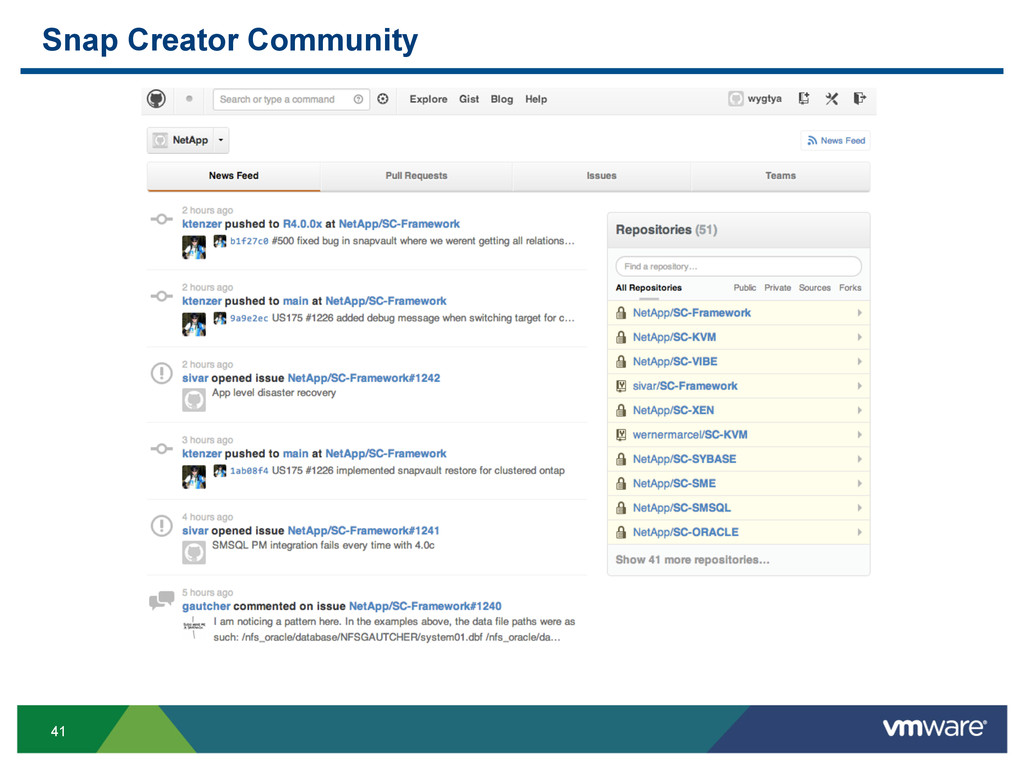Create a new repository icon
1024x768 pixels.
(804, 99)
